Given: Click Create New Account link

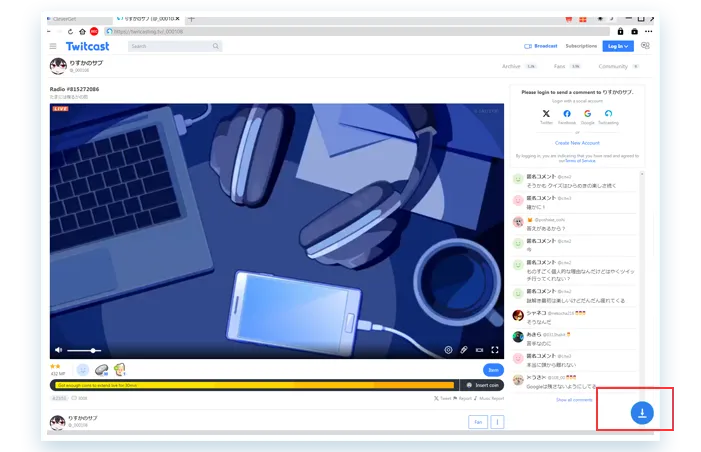Looking at the screenshot, I should [x=577, y=143].
